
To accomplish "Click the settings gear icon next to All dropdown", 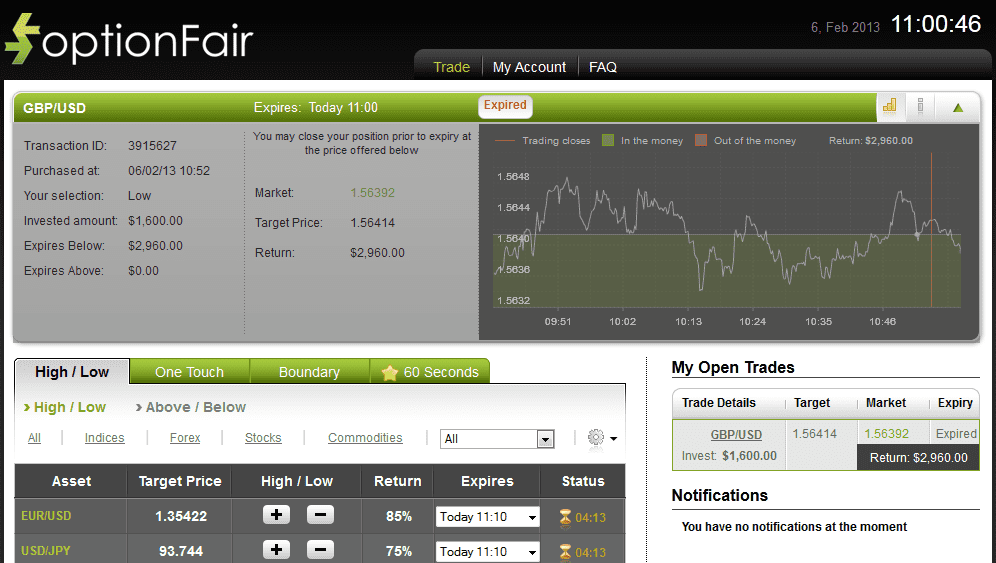I will (596, 437).
